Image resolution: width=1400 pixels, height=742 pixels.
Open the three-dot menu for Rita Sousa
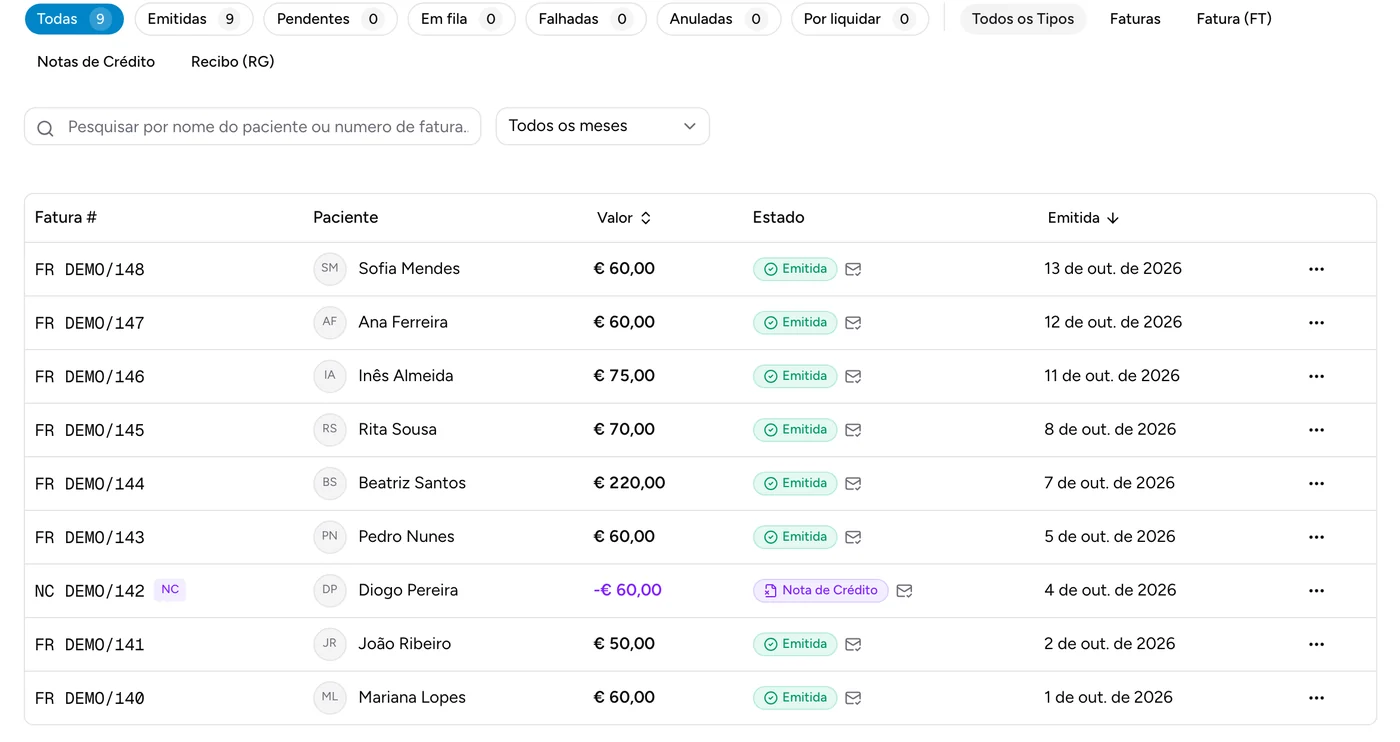(1316, 430)
